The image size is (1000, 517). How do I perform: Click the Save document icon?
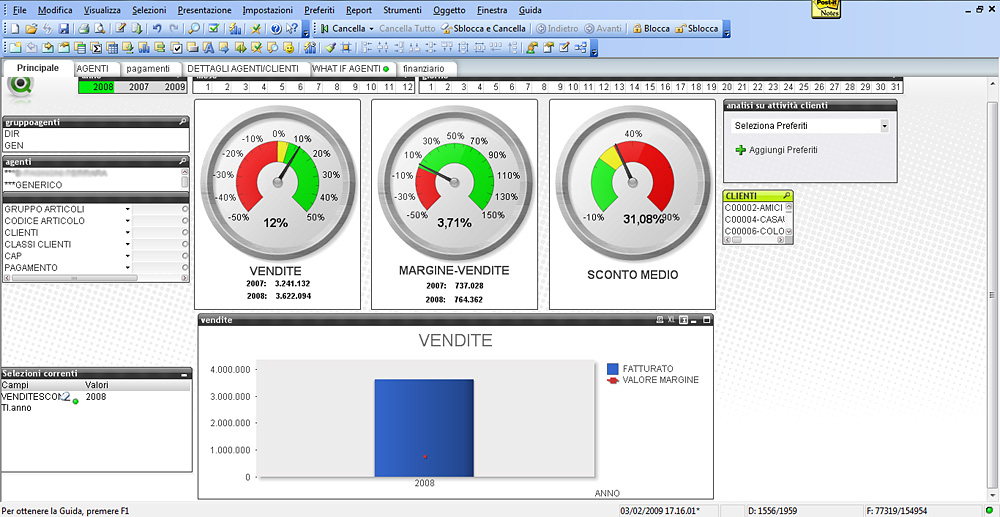(x=64, y=29)
